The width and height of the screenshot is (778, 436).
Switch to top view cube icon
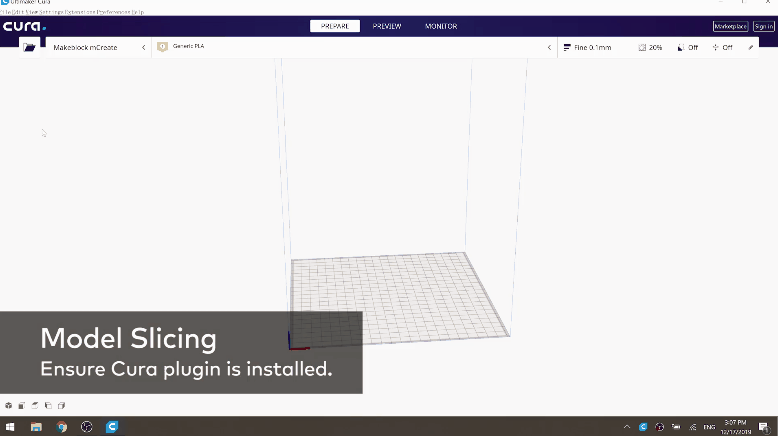(x=35, y=406)
